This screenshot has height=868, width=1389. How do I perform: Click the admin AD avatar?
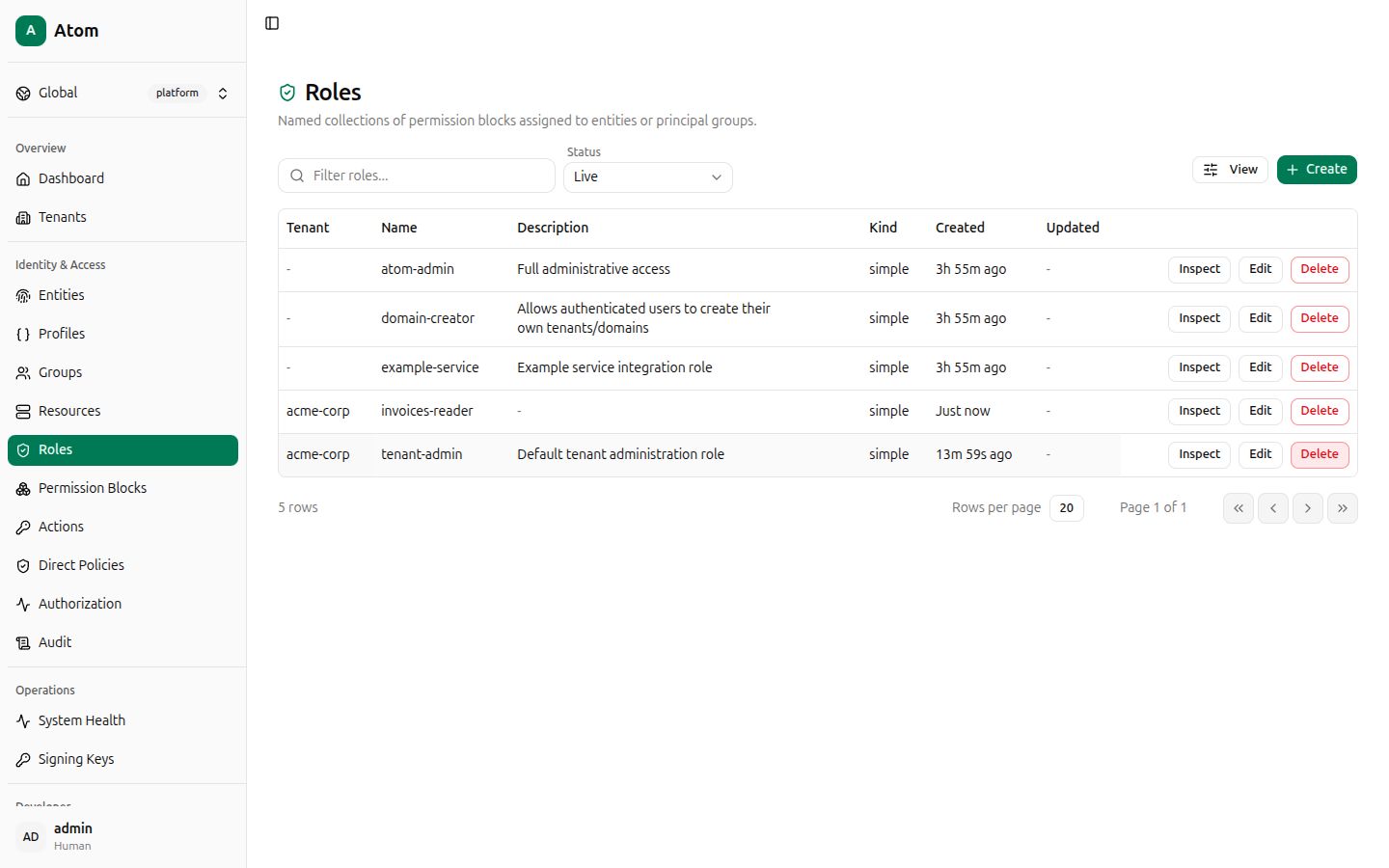31,837
